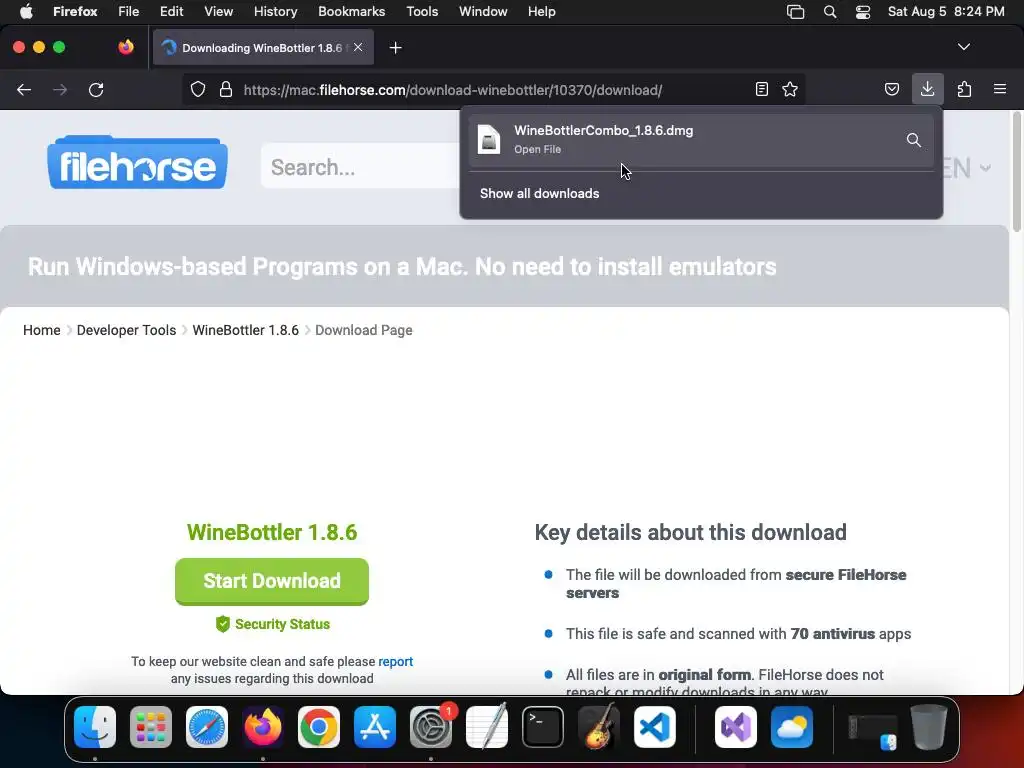
Task: Launch Safari from the Dock
Action: [207, 726]
